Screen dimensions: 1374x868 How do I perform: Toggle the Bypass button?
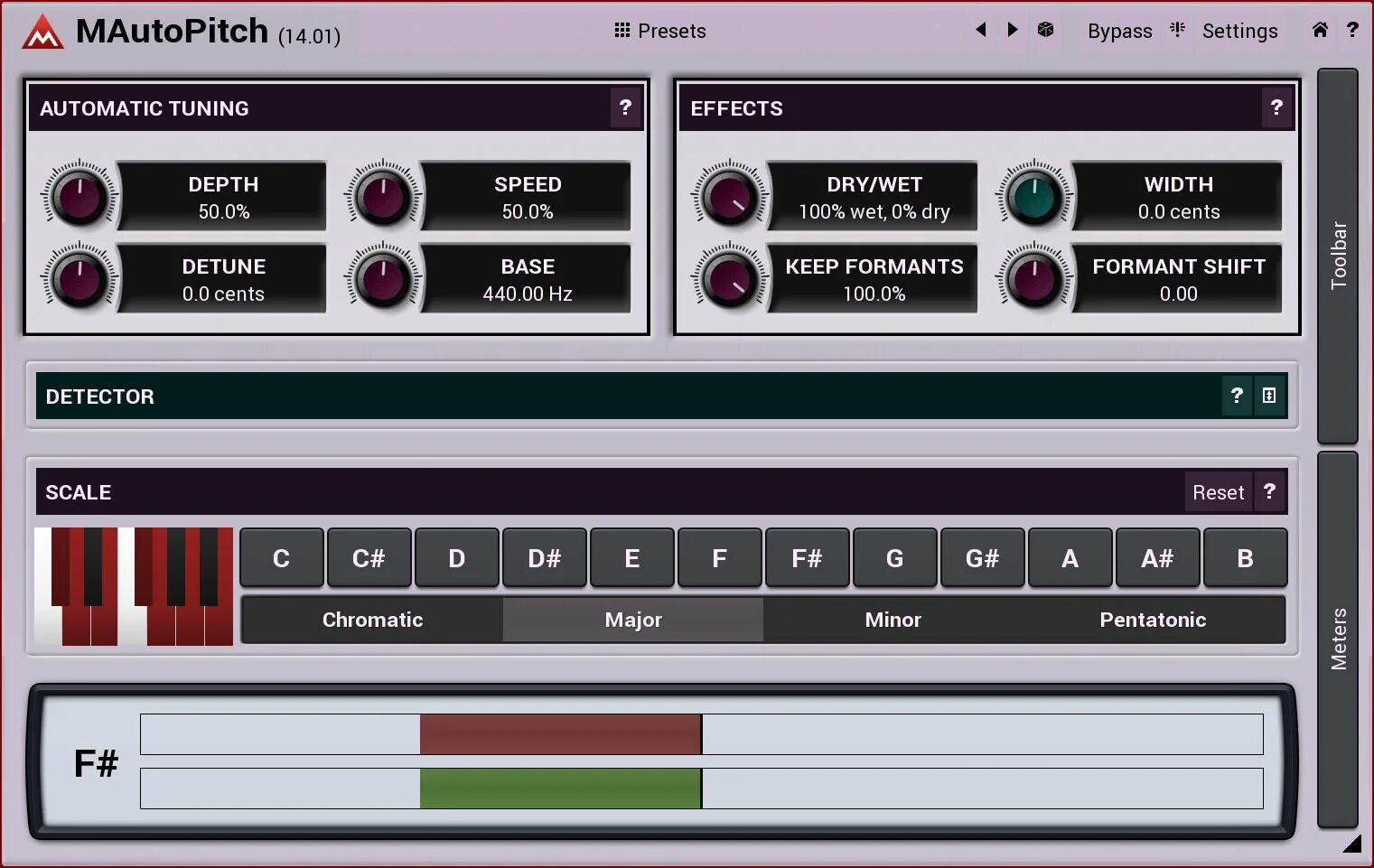1119,31
